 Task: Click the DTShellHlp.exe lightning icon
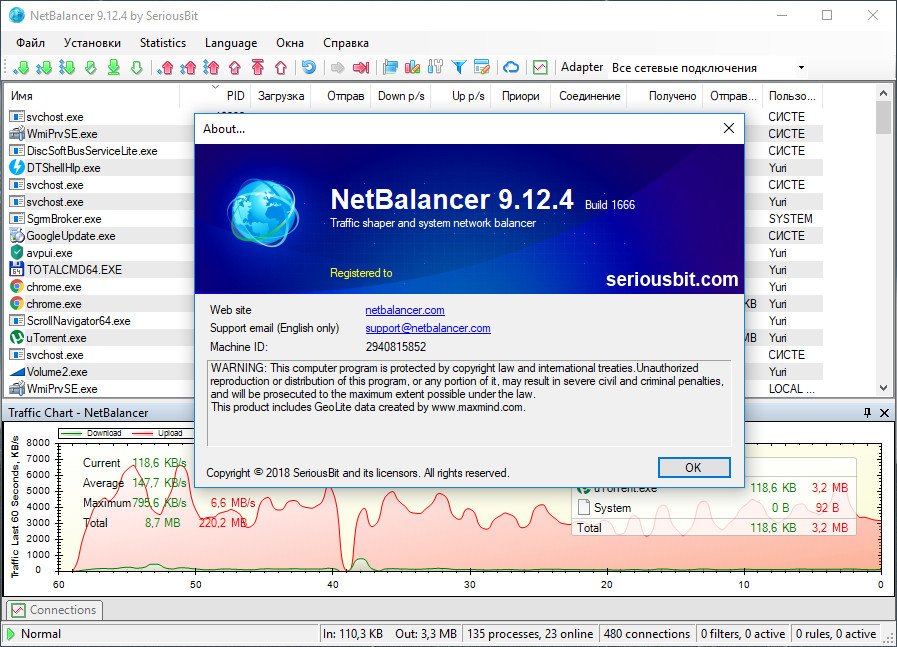click(17, 167)
